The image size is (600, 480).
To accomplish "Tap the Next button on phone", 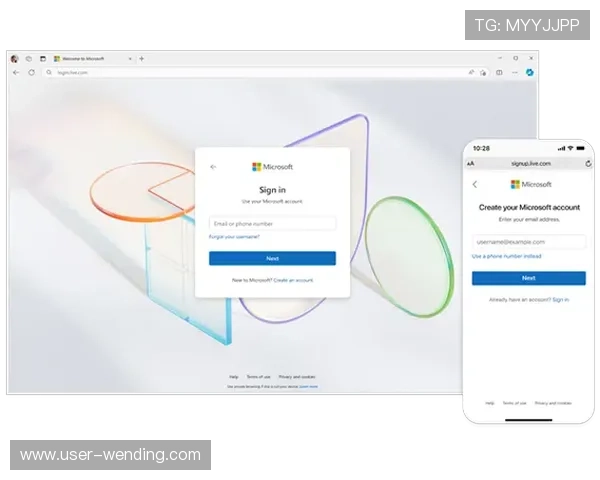I will [528, 278].
